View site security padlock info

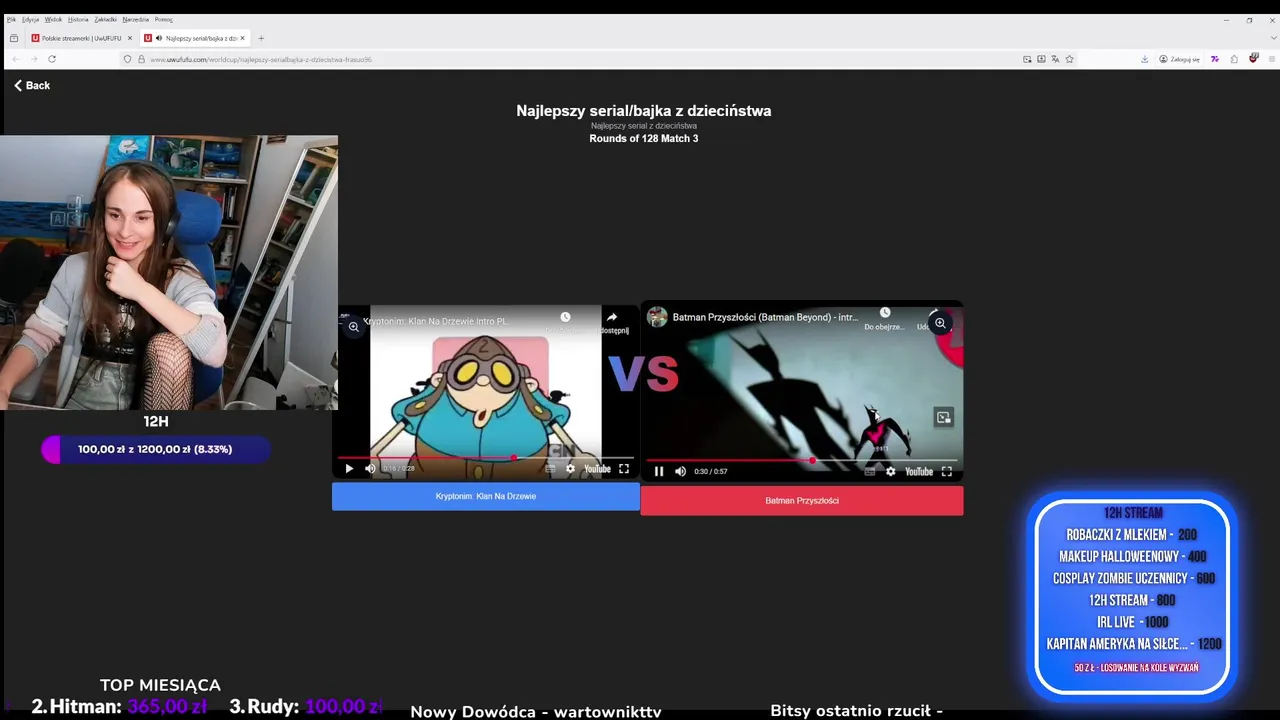[141, 59]
